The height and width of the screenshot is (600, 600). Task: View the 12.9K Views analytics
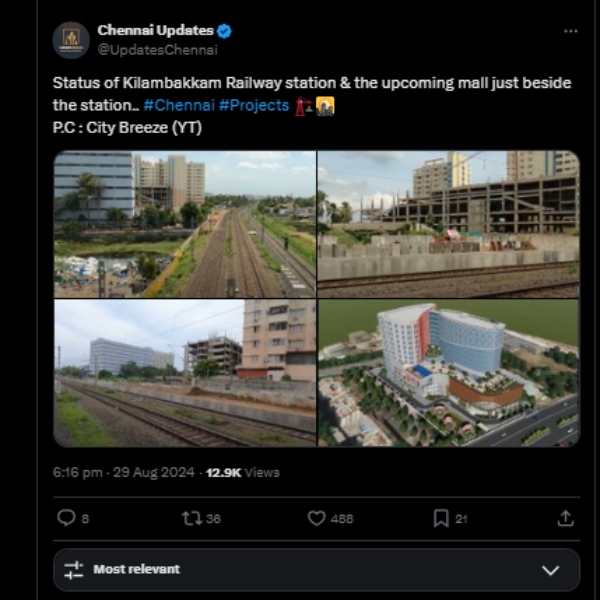point(243,472)
